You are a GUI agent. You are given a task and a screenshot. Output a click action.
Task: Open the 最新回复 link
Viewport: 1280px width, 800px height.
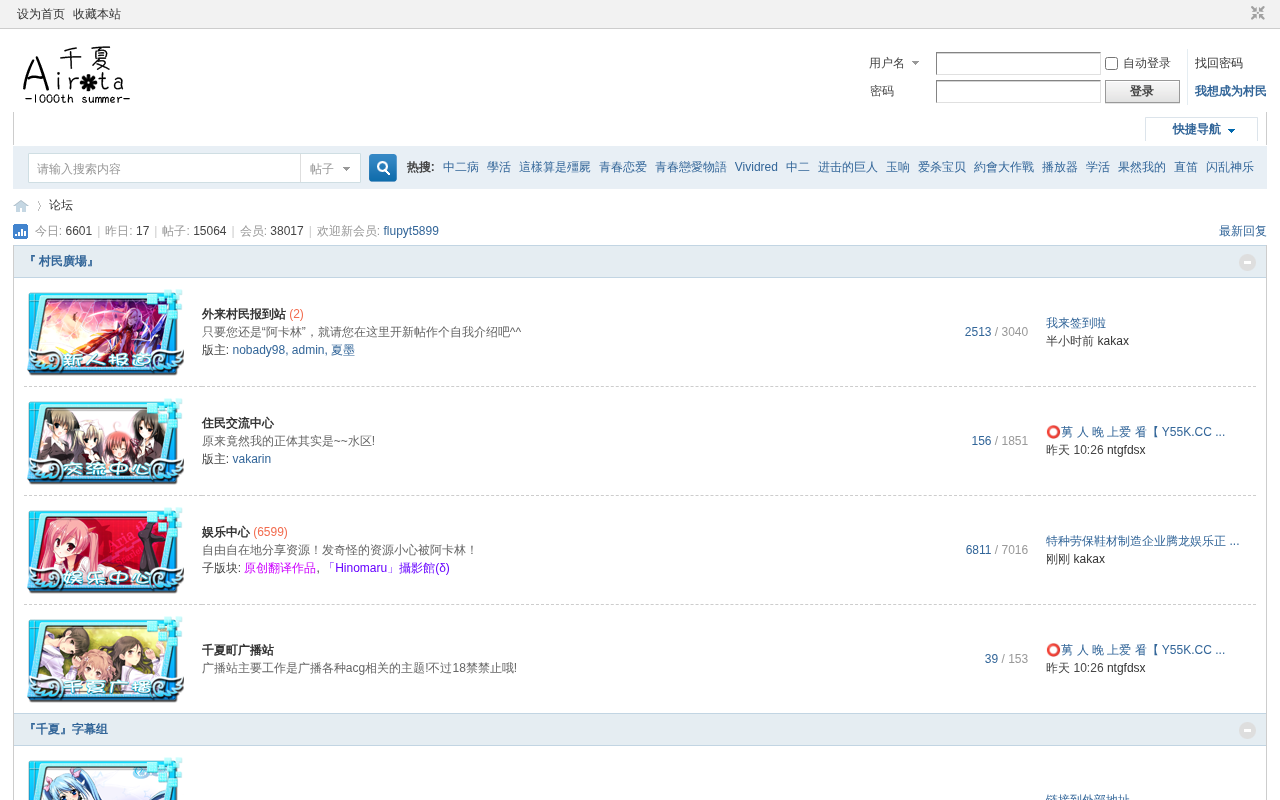[x=1243, y=231]
